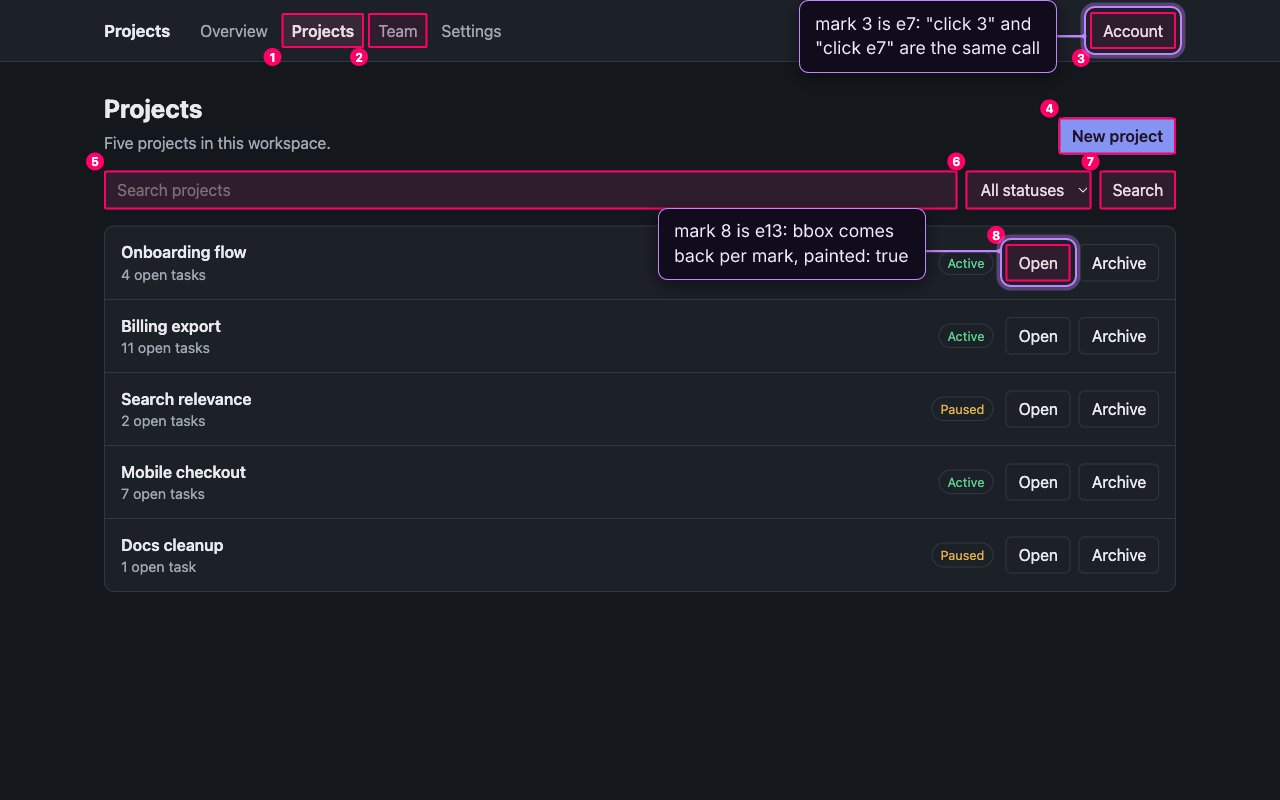Open the Search relevance project
The image size is (1280, 800).
(x=1038, y=409)
